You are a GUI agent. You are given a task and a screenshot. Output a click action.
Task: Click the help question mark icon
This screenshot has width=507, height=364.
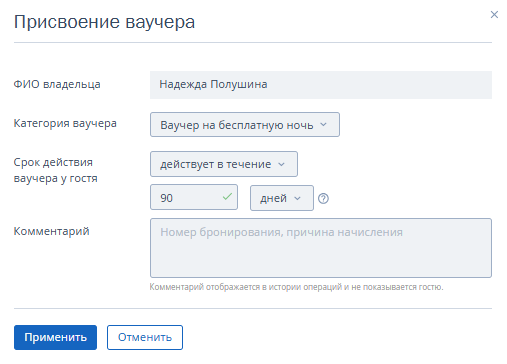coord(323,199)
